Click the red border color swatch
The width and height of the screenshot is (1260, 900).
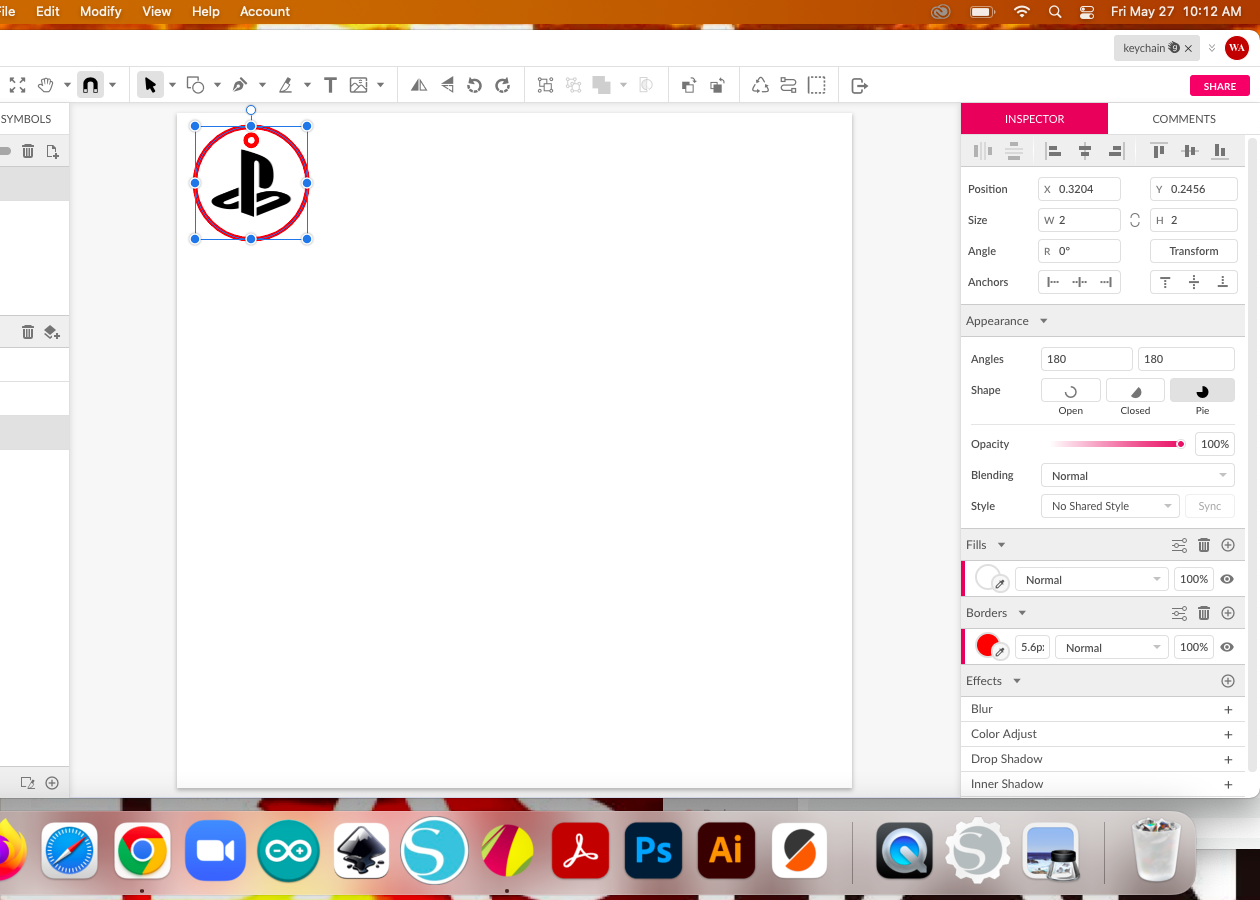click(x=987, y=645)
